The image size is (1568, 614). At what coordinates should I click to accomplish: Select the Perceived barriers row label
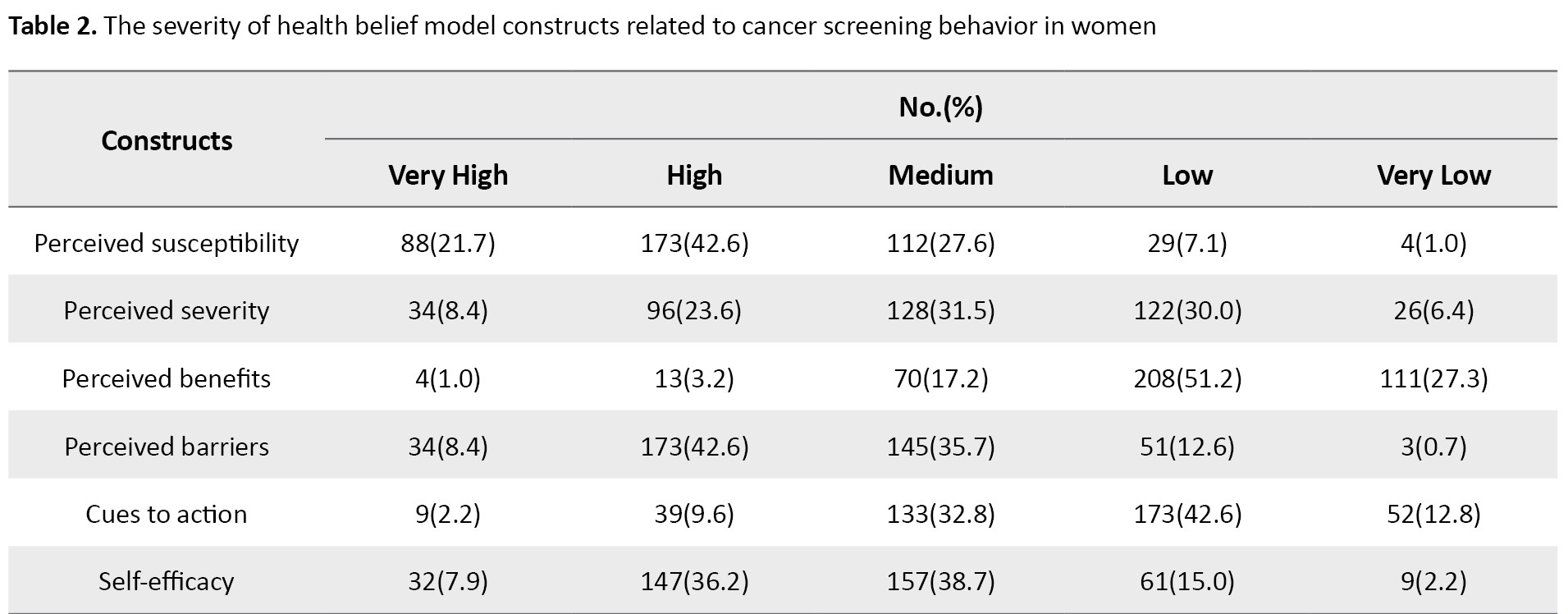pos(167,447)
